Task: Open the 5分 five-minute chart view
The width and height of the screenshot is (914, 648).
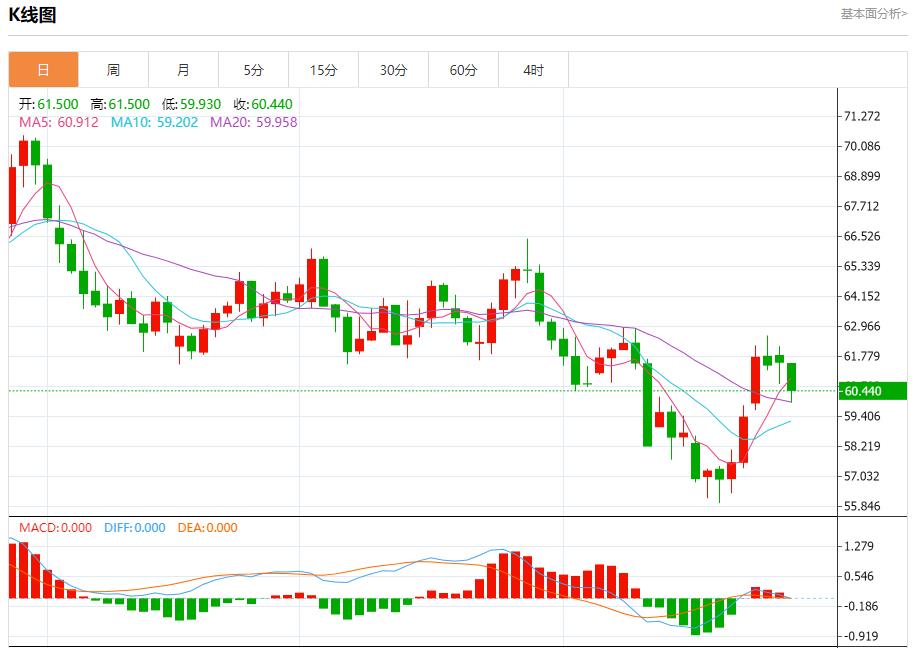Action: (x=255, y=69)
